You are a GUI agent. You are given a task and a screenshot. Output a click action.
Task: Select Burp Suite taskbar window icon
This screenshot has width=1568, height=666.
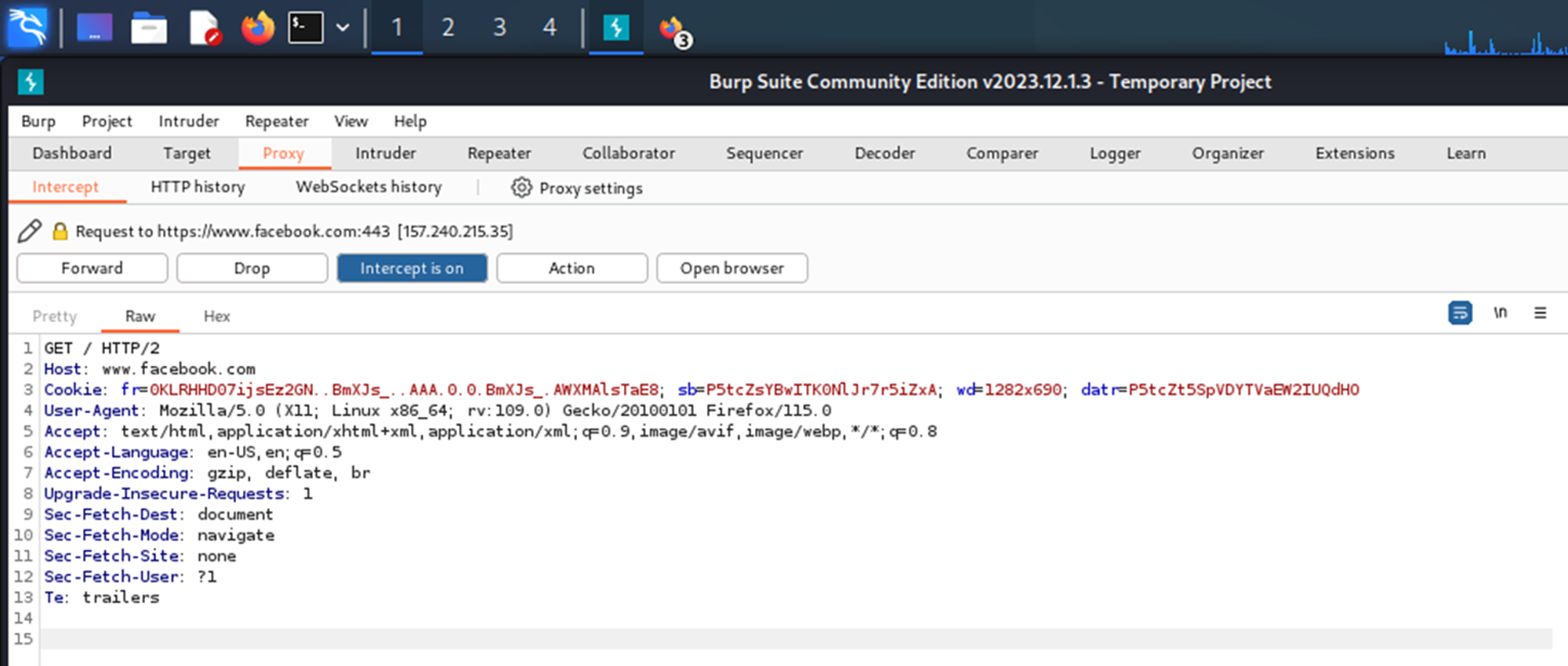616,28
